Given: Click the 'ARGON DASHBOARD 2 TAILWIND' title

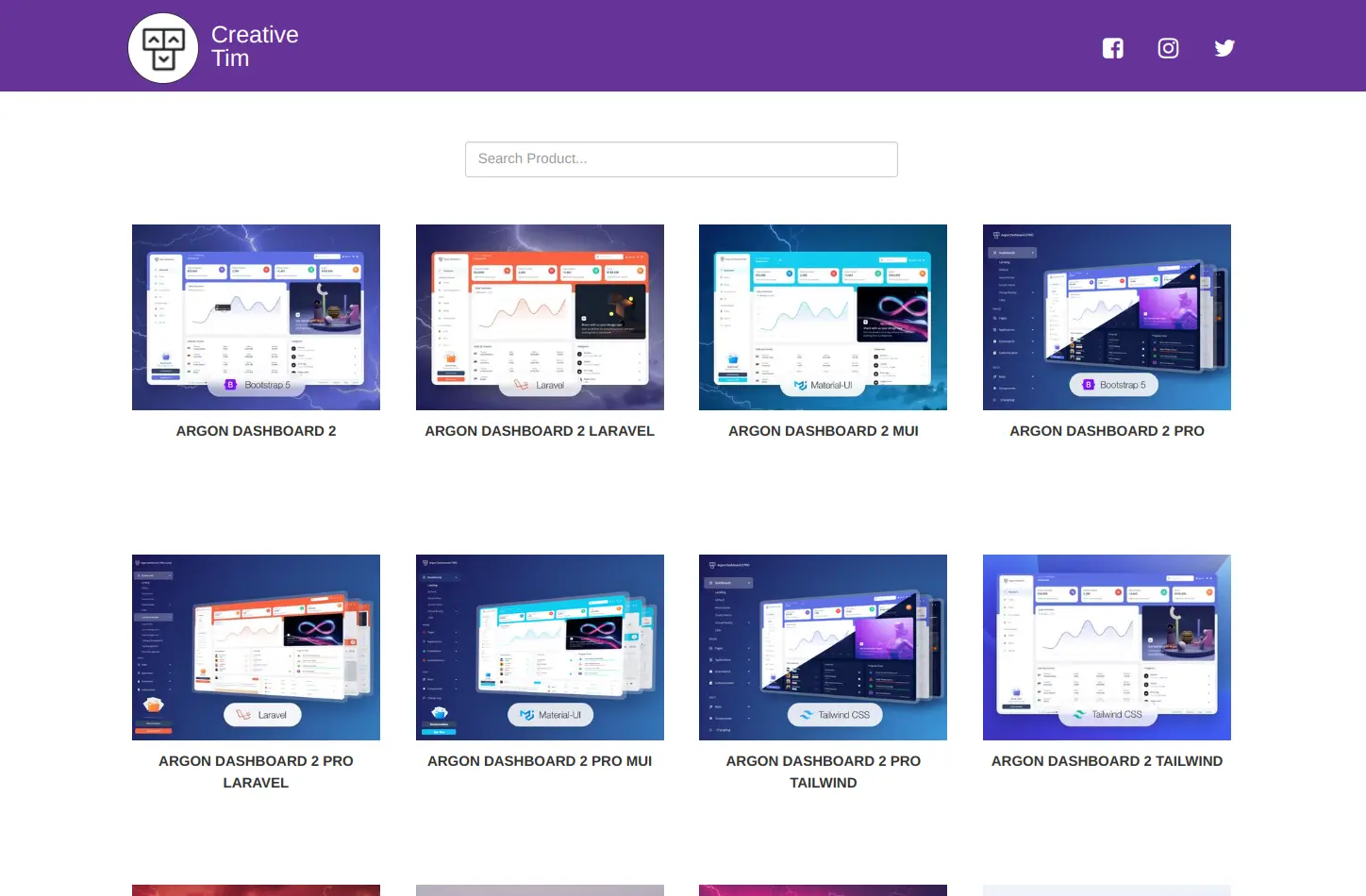Looking at the screenshot, I should click(1107, 761).
